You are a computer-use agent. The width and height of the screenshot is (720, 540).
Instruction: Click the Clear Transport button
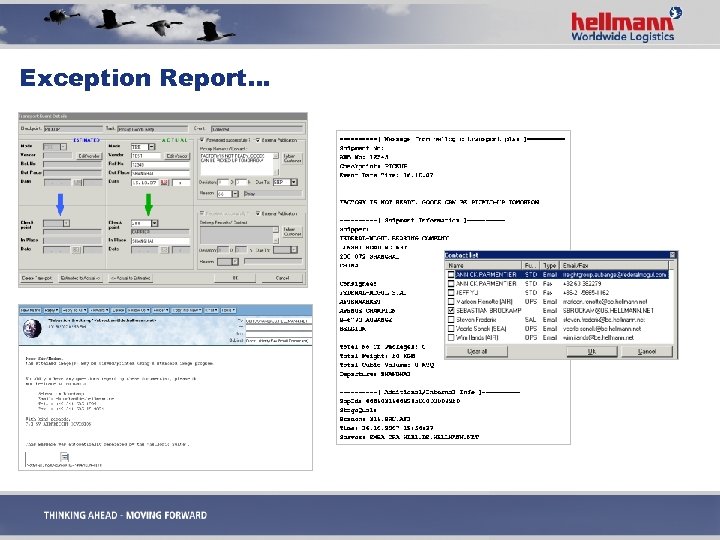tap(37, 278)
